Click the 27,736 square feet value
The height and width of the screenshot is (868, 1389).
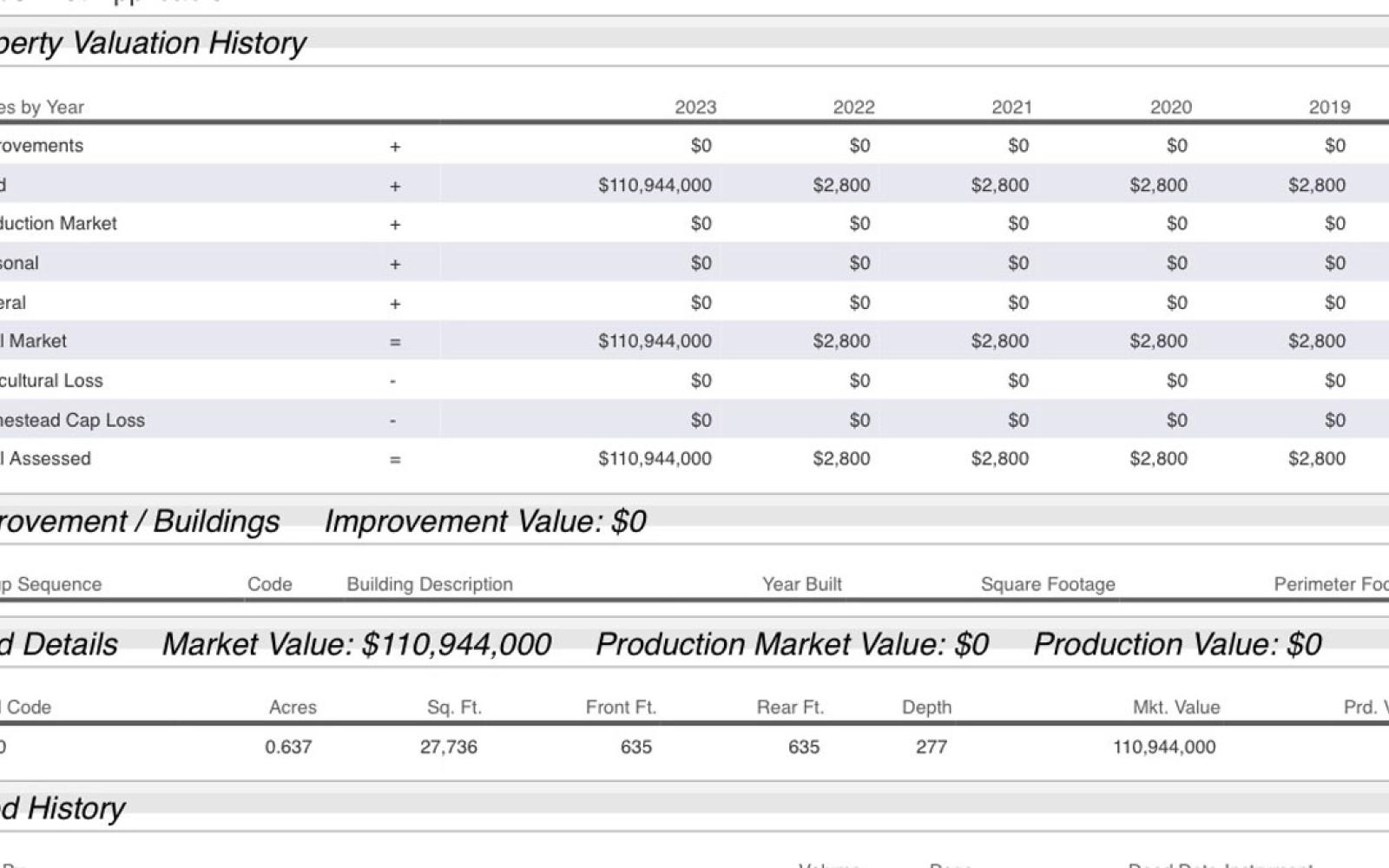pos(448,746)
